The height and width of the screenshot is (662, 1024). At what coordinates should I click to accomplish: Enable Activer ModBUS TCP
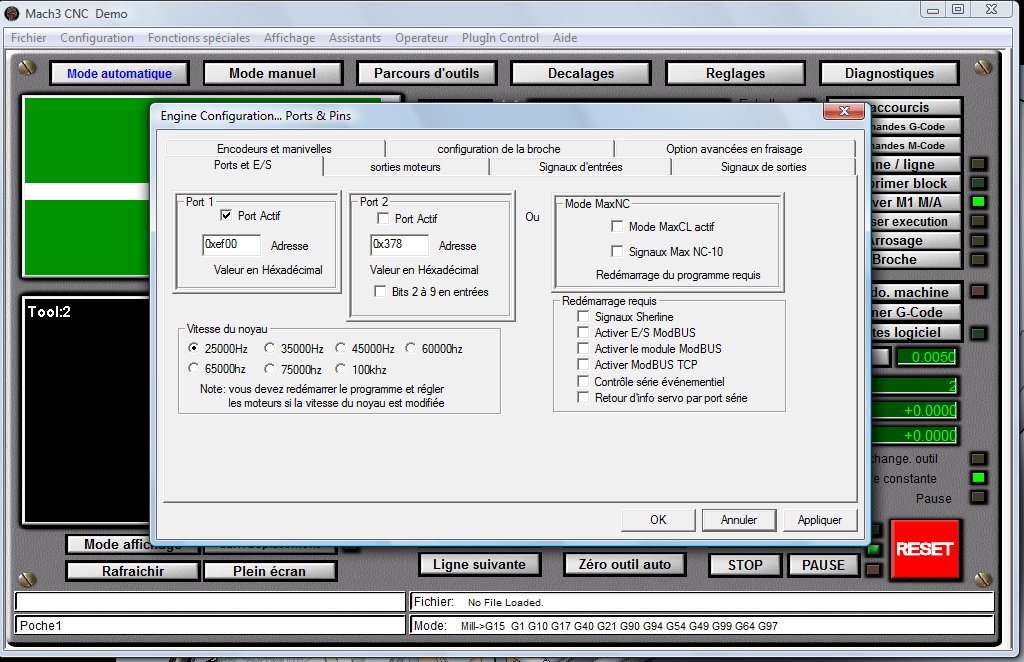[x=583, y=364]
